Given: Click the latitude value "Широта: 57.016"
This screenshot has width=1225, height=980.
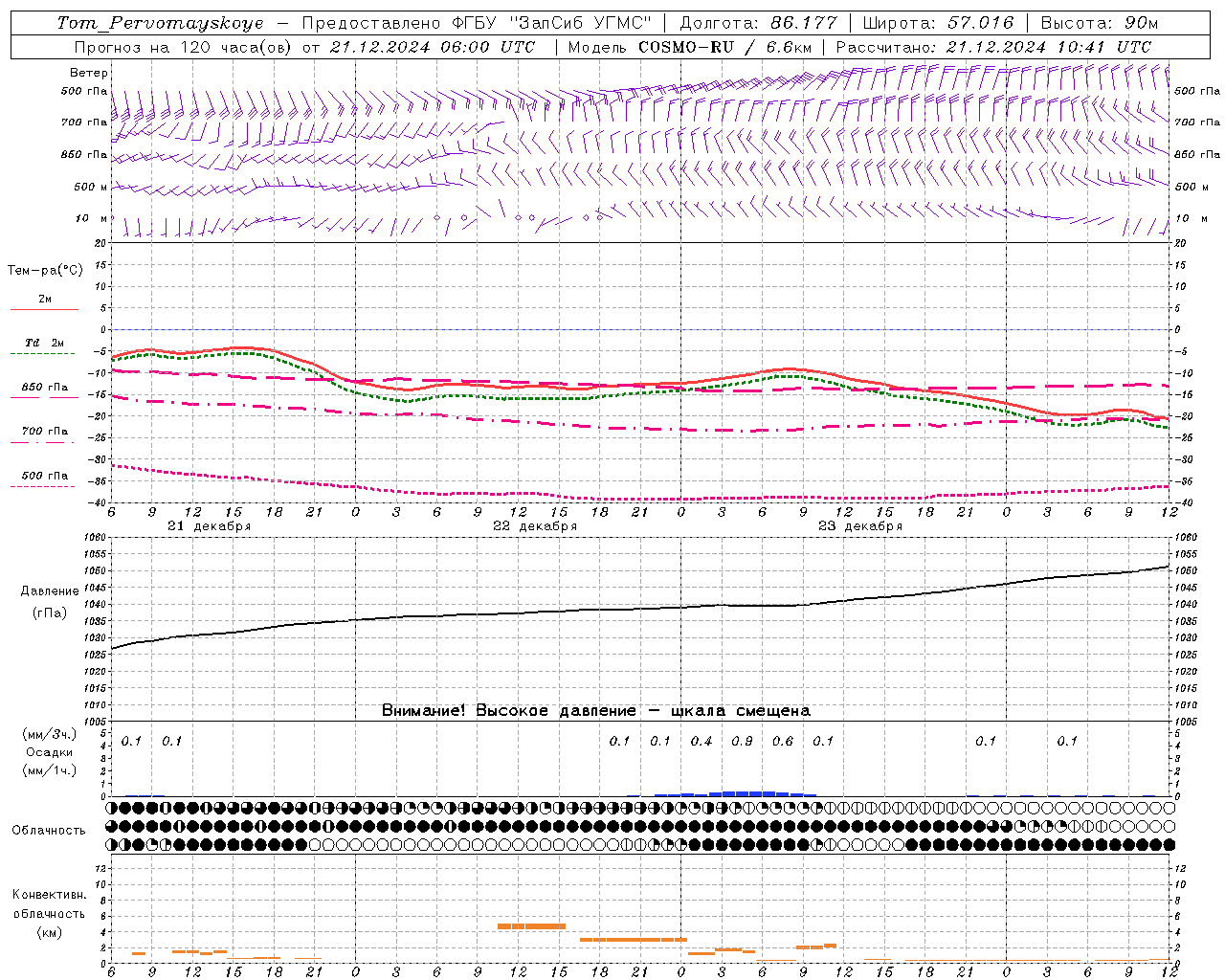Looking at the screenshot, I should coord(938,23).
